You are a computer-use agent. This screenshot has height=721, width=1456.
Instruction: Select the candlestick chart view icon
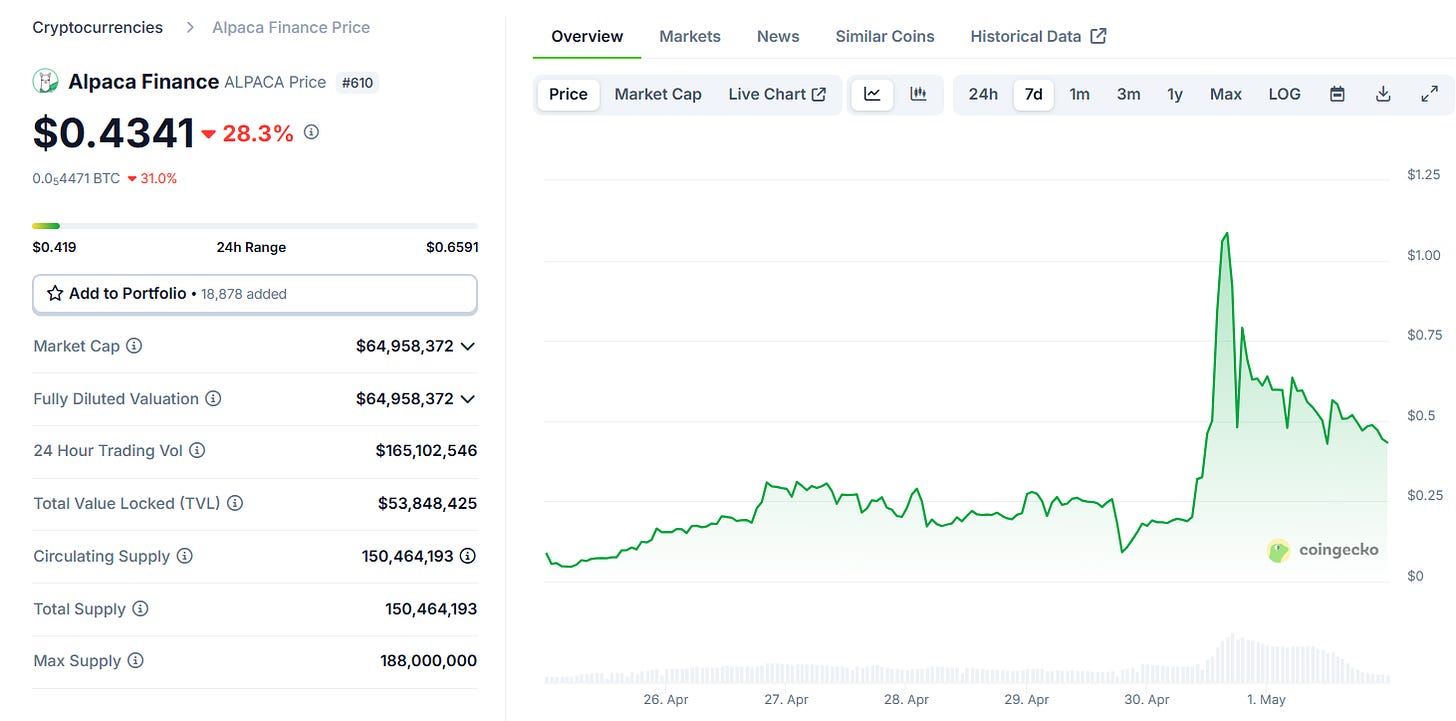pos(918,94)
